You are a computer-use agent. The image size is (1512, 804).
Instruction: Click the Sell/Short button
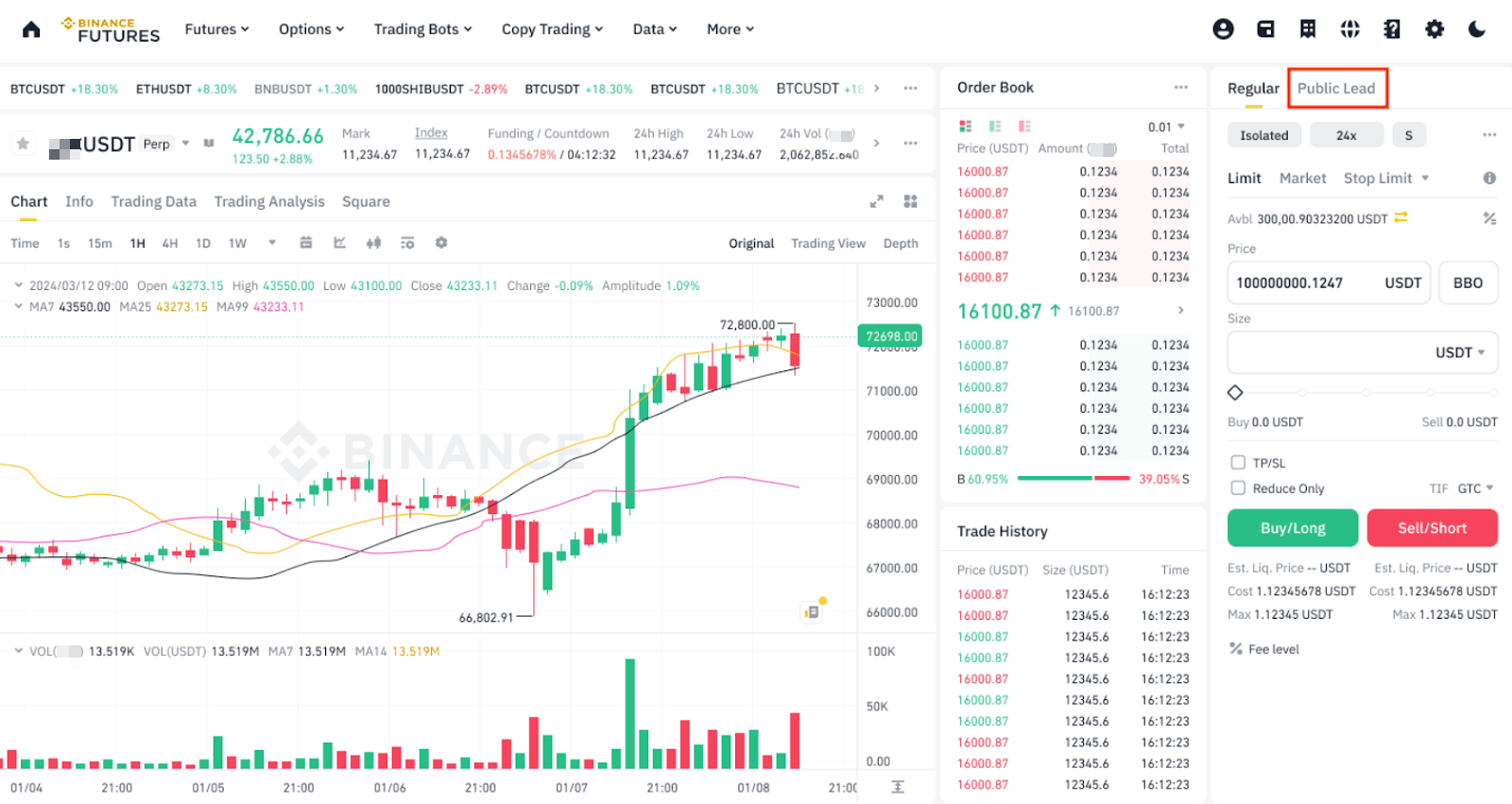pyautogui.click(x=1432, y=528)
